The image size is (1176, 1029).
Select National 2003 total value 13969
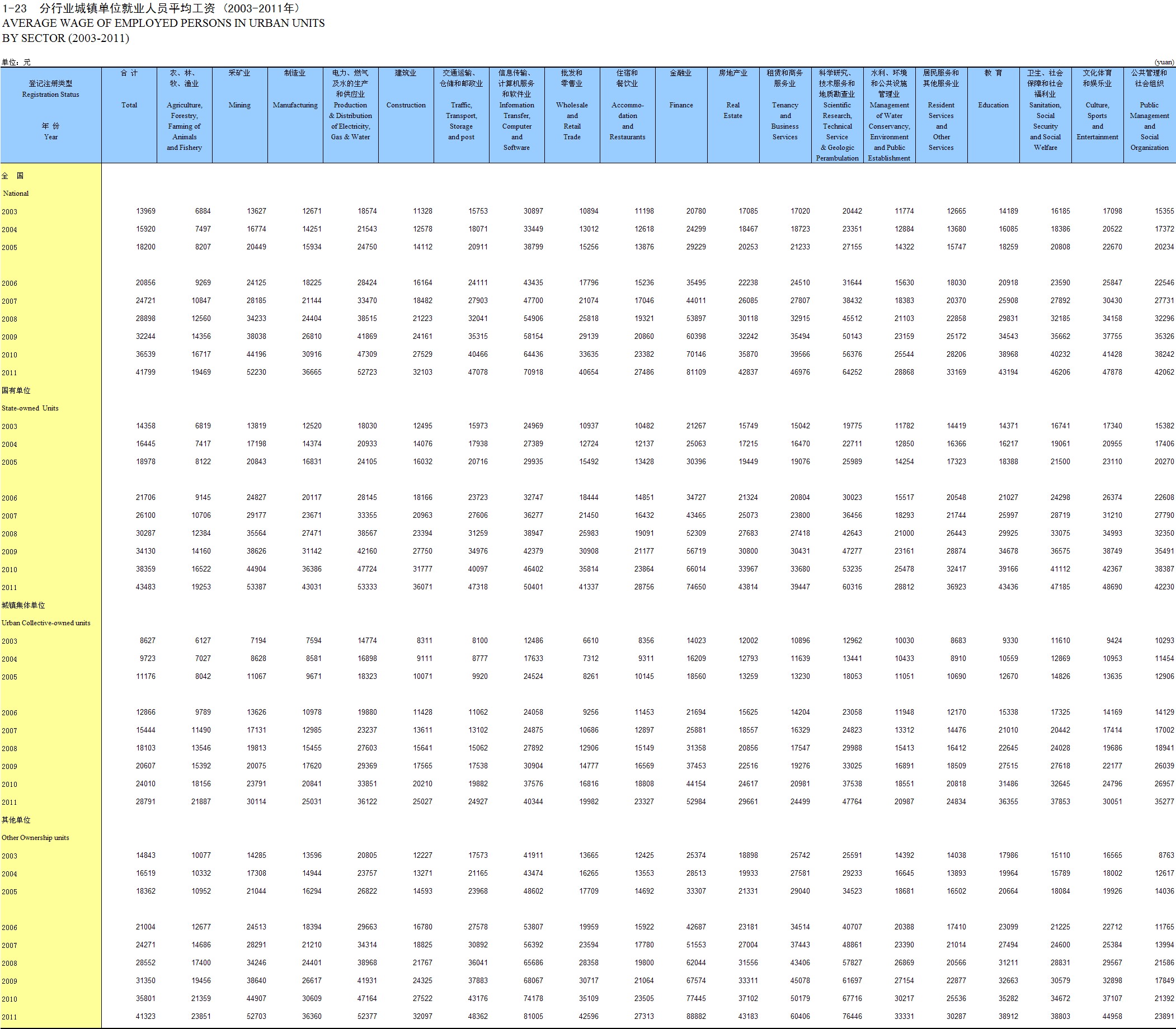pyautogui.click(x=145, y=211)
